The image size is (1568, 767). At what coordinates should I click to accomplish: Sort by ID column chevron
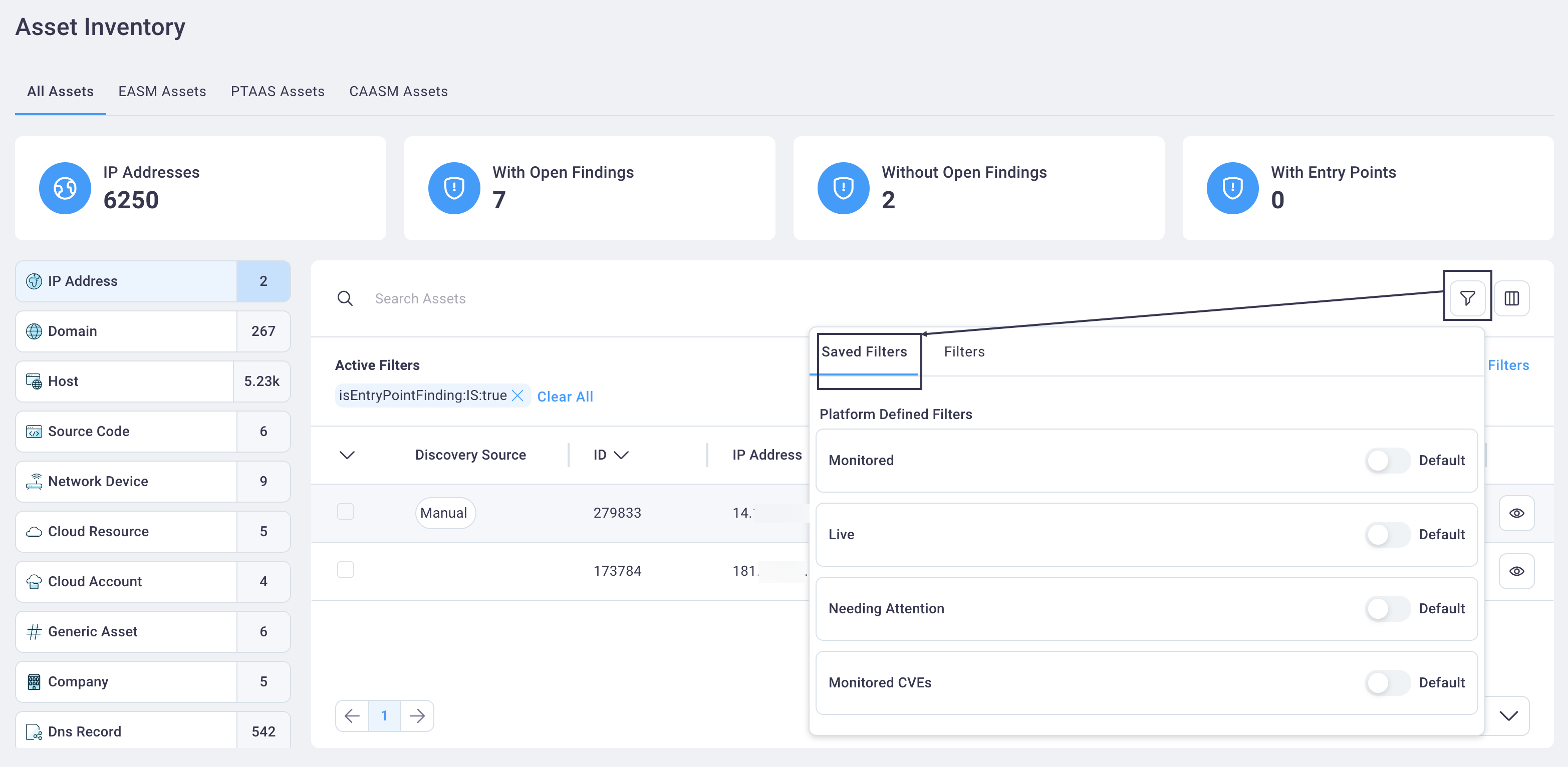[x=621, y=455]
